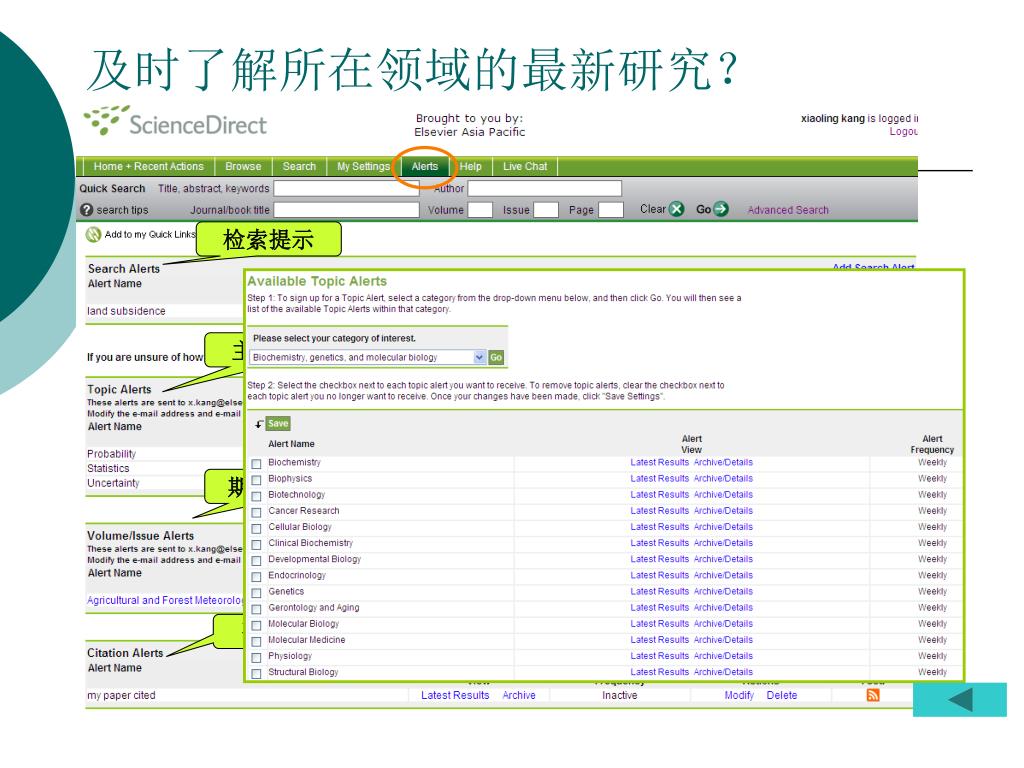Click the Add Search Alert link
1024x768 pixels.
pos(873,266)
